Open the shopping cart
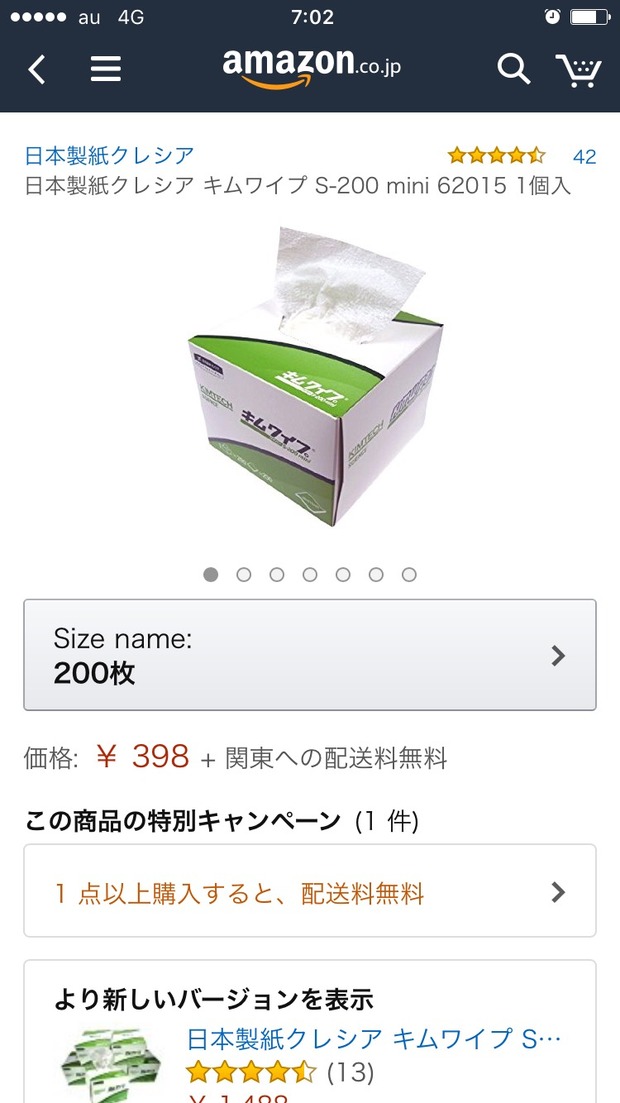This screenshot has width=620, height=1103. click(578, 70)
